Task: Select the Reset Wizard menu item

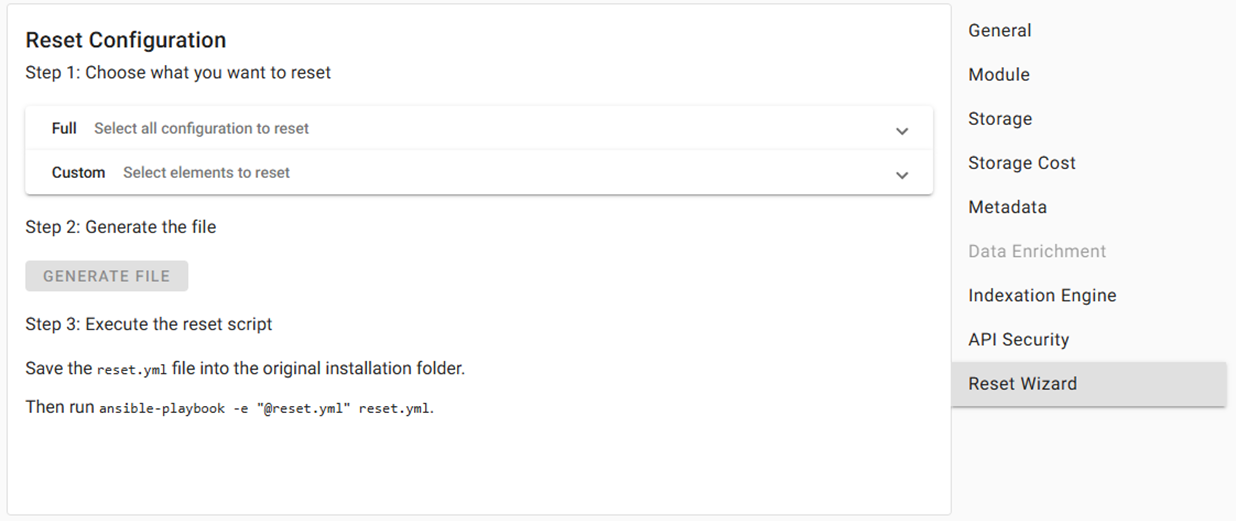Action: 1022,384
